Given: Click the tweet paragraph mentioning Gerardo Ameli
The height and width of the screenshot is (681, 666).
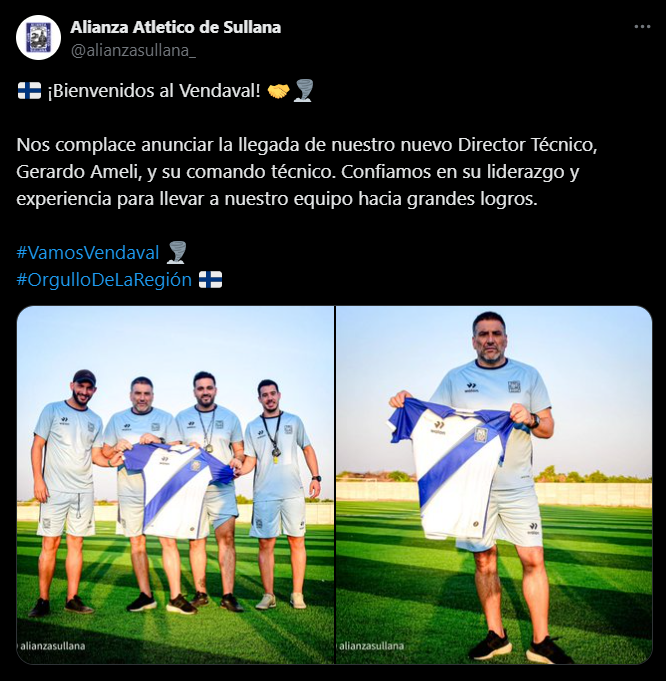Looking at the screenshot, I should [x=307, y=172].
